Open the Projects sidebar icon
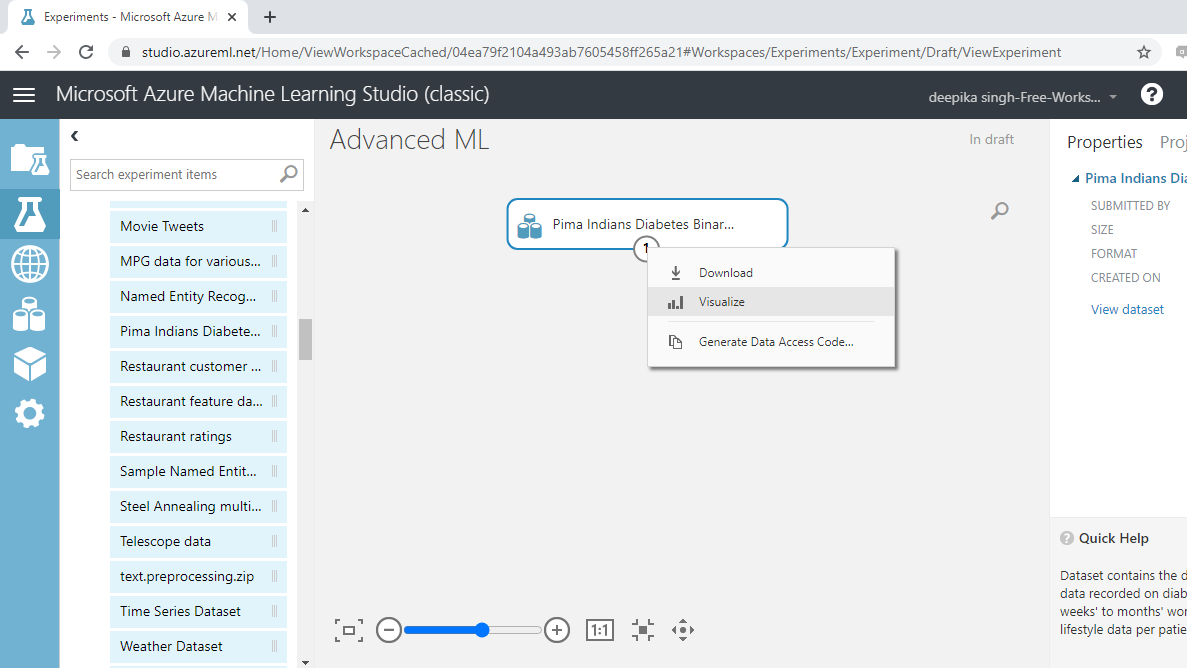Image resolution: width=1187 pixels, height=668 pixels. click(30, 160)
